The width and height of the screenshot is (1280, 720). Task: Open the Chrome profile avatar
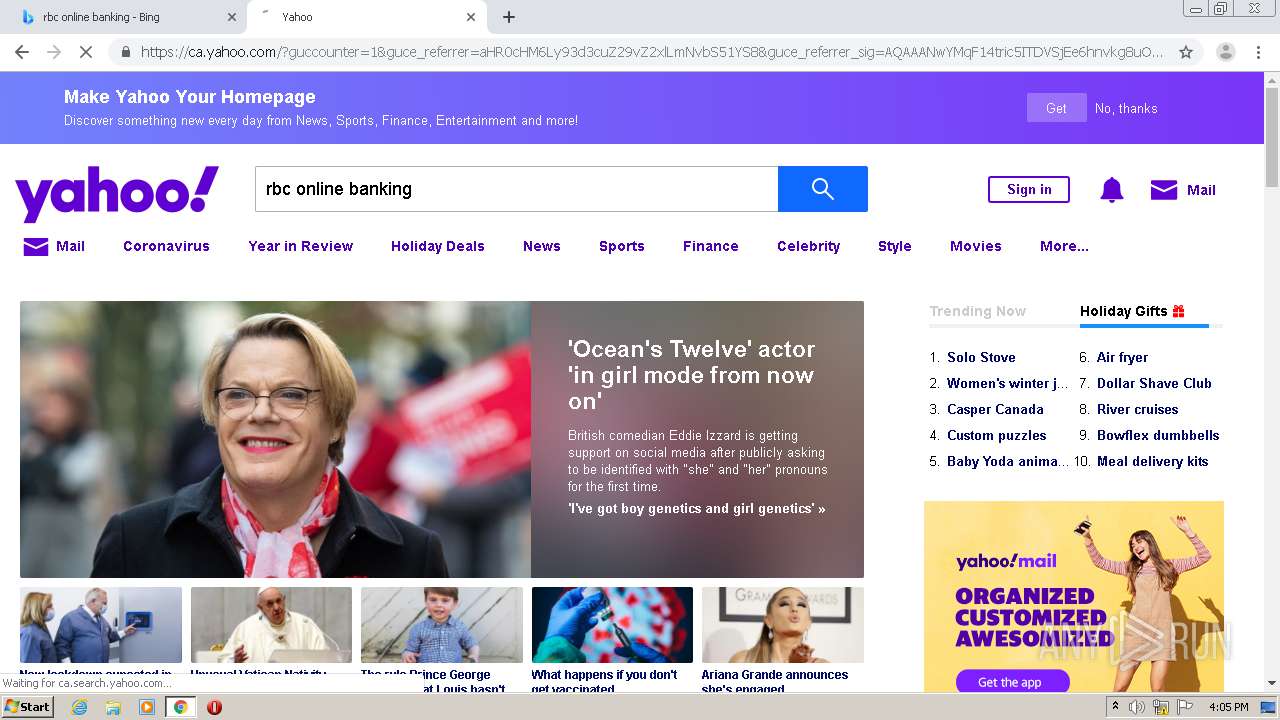(x=1226, y=52)
